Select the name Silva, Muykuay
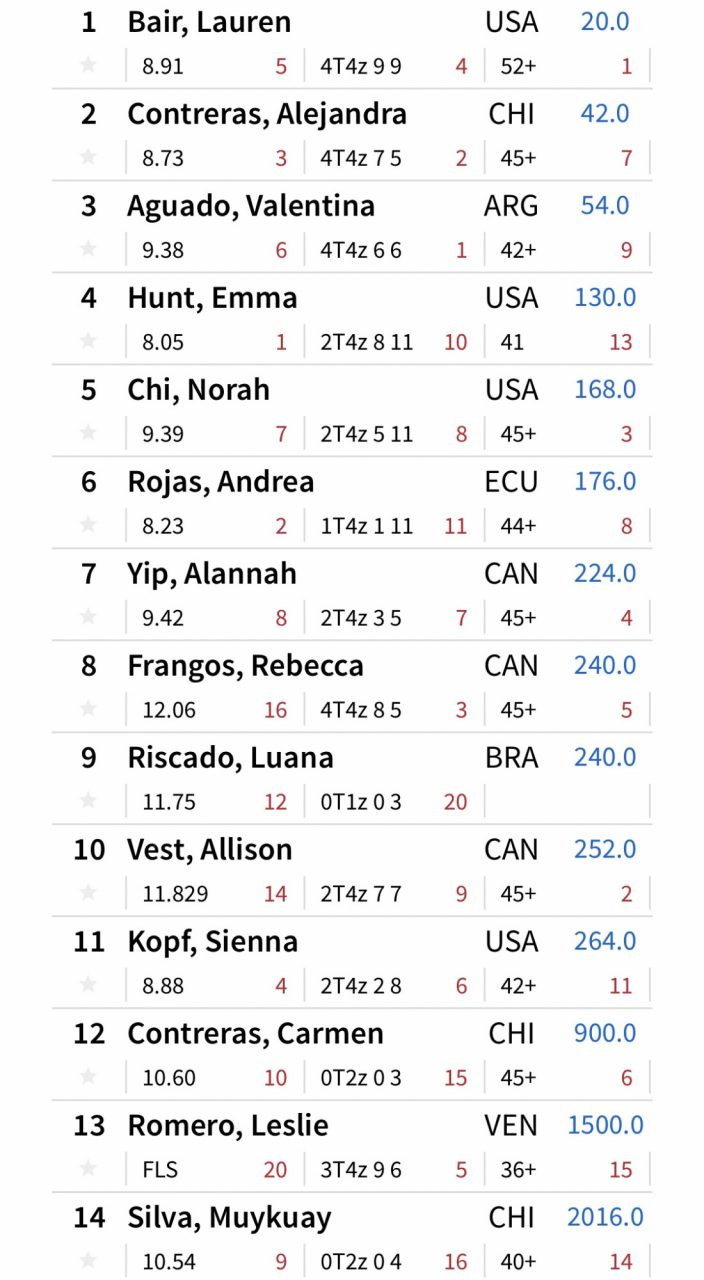 coord(229,1217)
